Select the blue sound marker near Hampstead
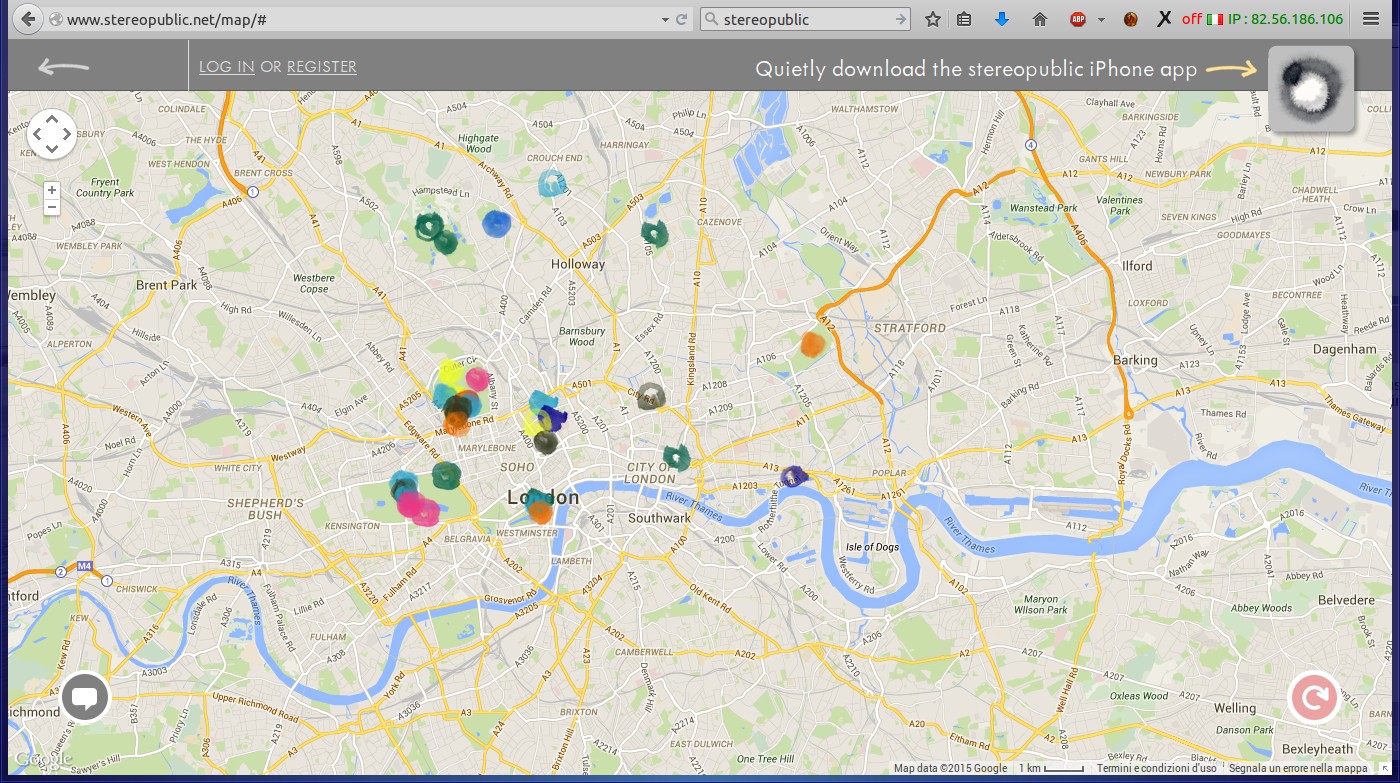Image resolution: width=1400 pixels, height=783 pixels. 497,223
